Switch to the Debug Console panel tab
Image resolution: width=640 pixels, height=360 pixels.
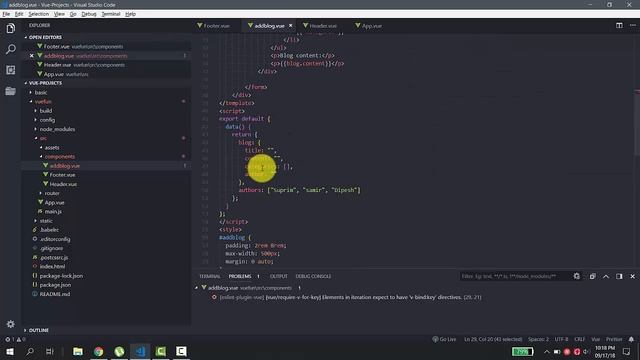tap(313, 276)
